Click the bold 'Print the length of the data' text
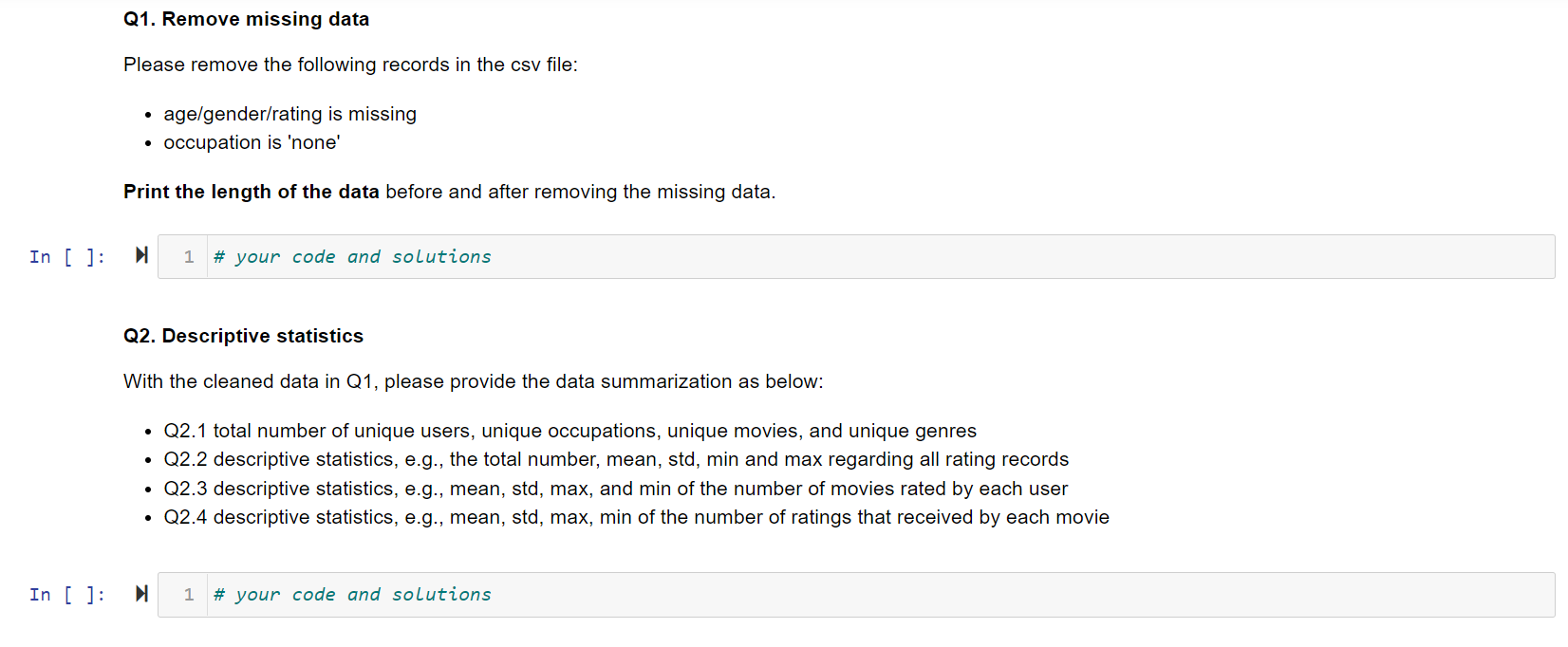Screen dimensions: 1568x647 tap(251, 192)
